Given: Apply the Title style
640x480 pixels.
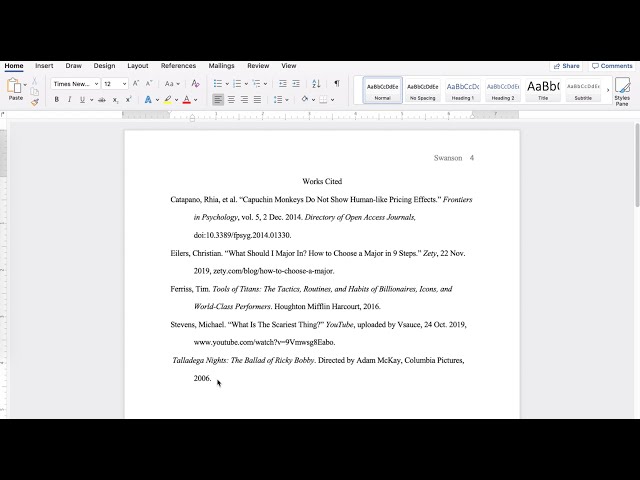Looking at the screenshot, I should (543, 90).
